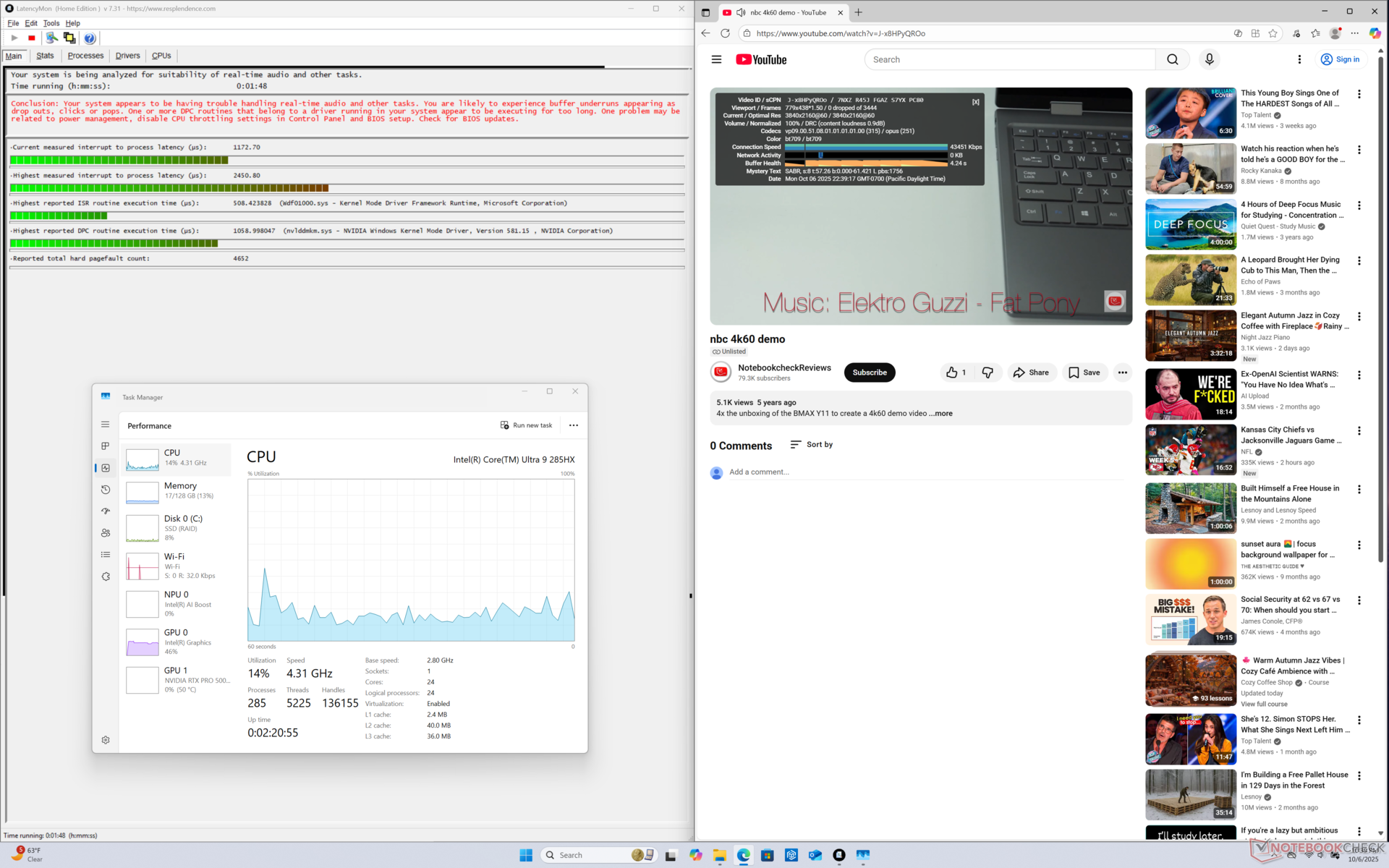Click YouTube voice search microphone icon
Image resolution: width=1389 pixels, height=868 pixels.
pos(1209,59)
